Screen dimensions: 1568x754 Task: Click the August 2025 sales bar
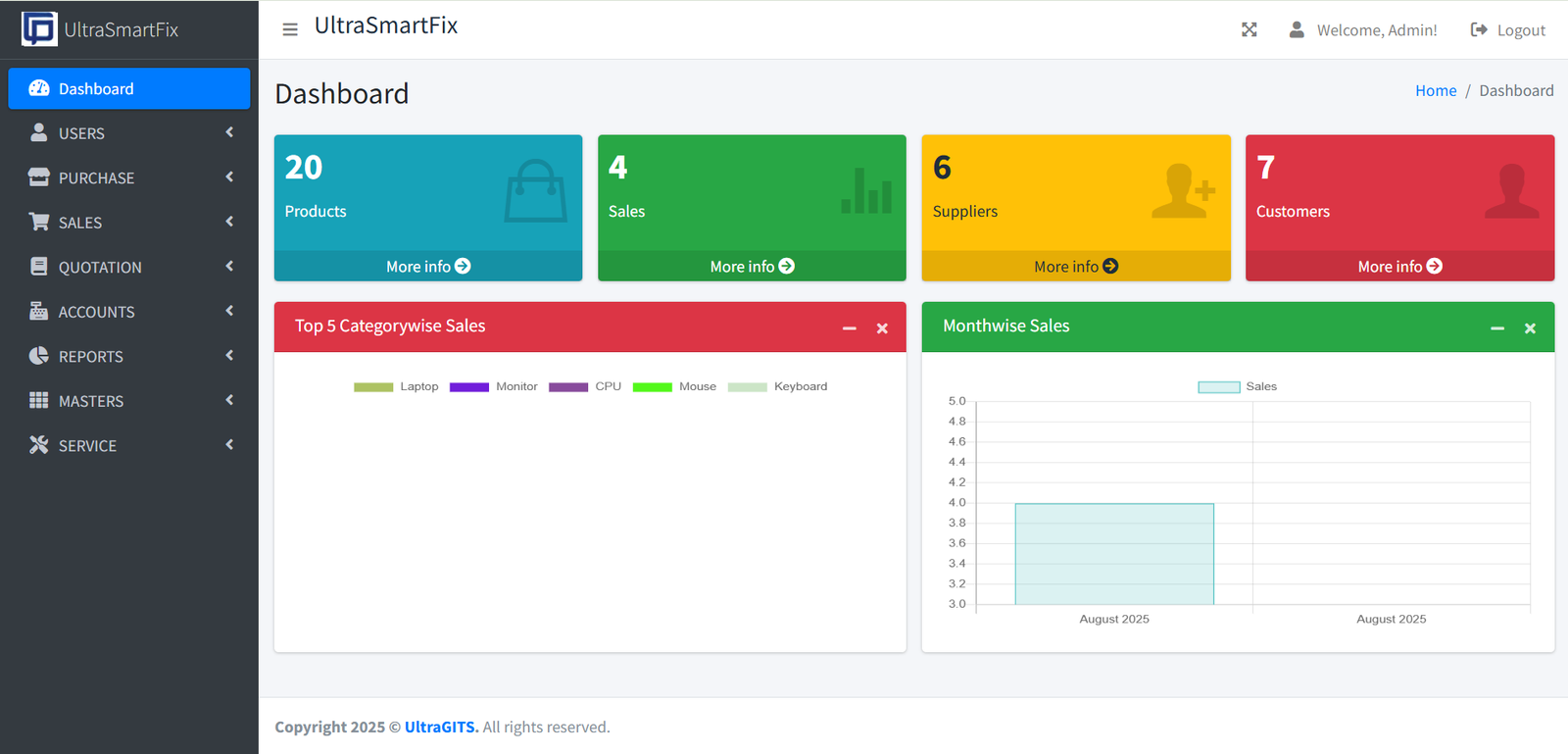[x=1114, y=554]
